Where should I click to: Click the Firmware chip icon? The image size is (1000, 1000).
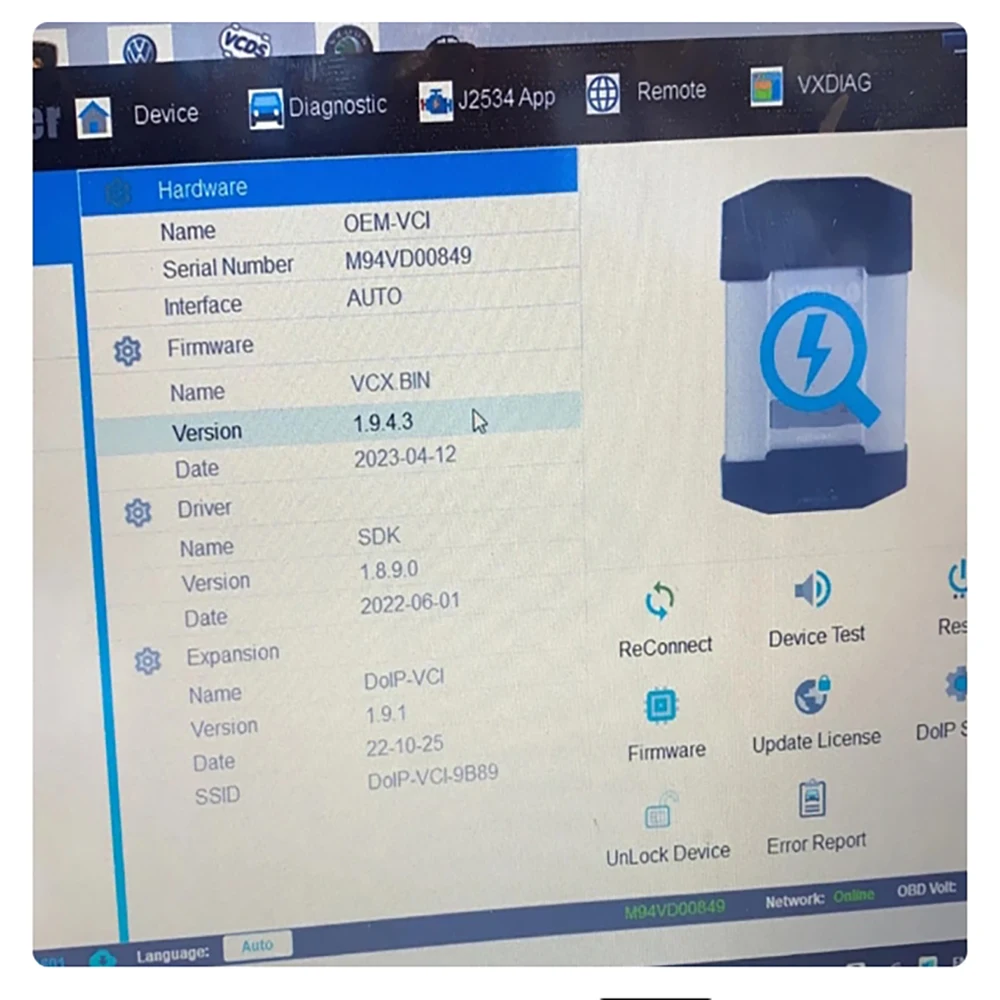(x=661, y=705)
